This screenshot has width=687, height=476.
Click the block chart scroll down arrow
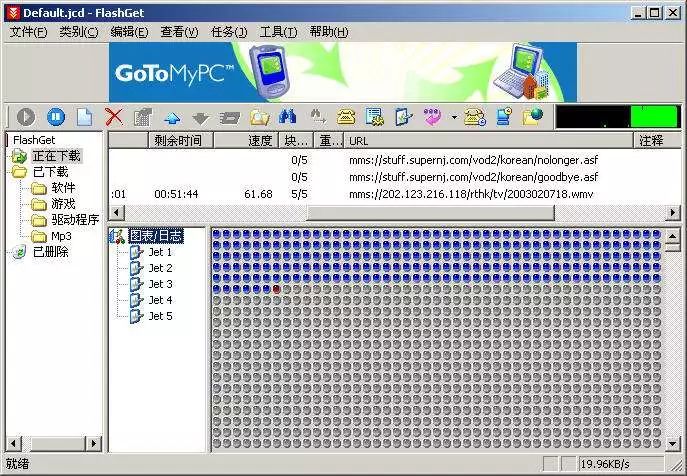click(673, 444)
